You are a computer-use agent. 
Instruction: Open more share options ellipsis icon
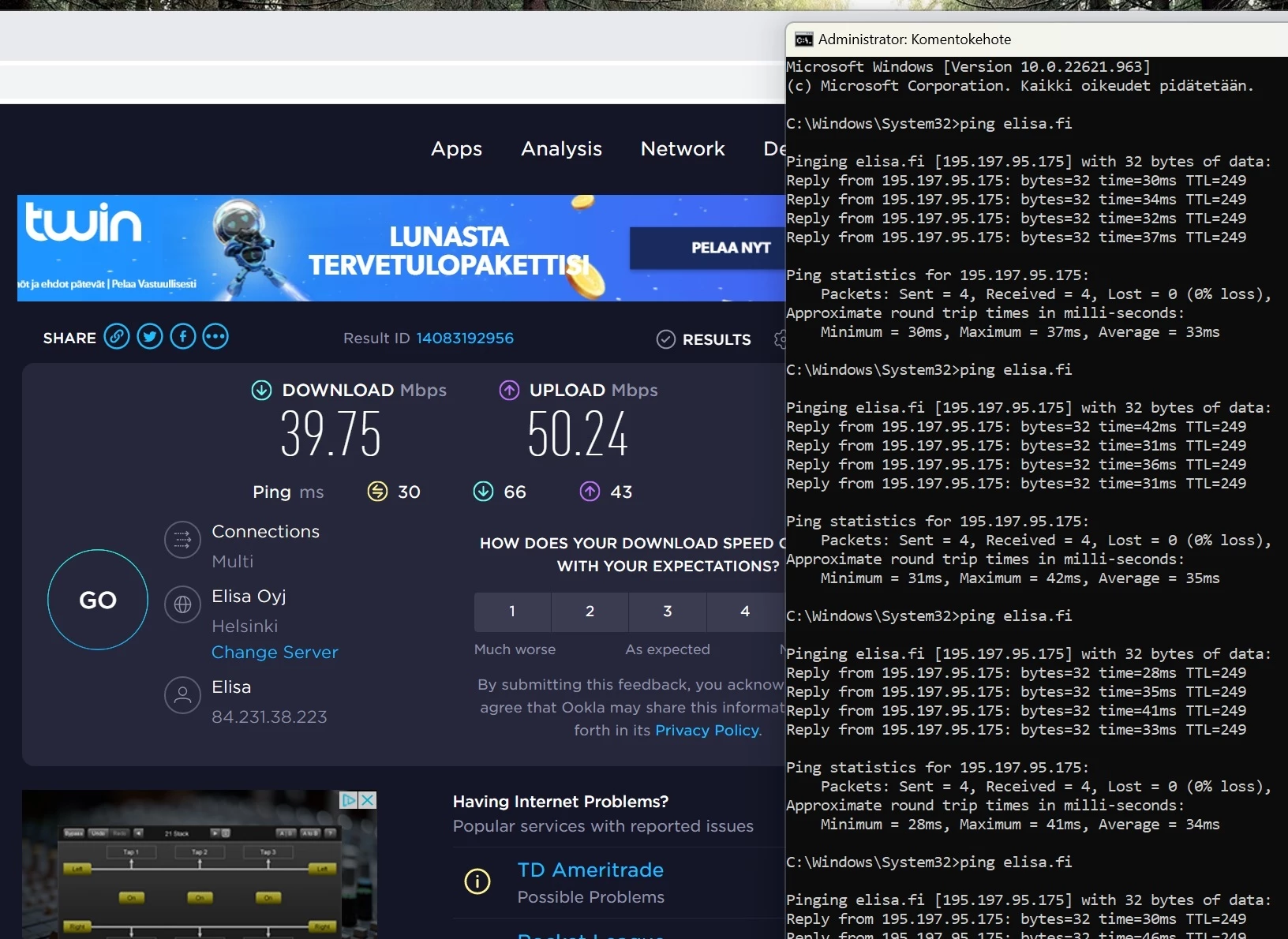215,337
